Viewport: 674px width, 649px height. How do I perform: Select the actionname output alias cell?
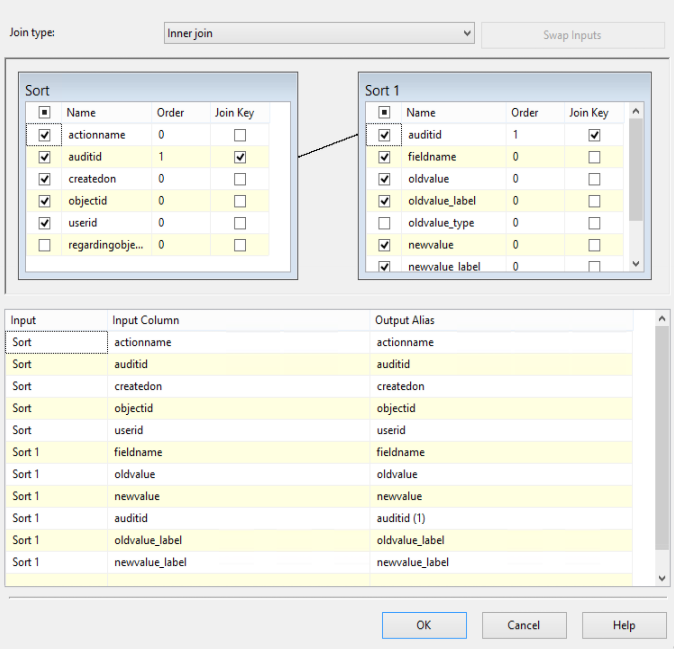coord(501,342)
